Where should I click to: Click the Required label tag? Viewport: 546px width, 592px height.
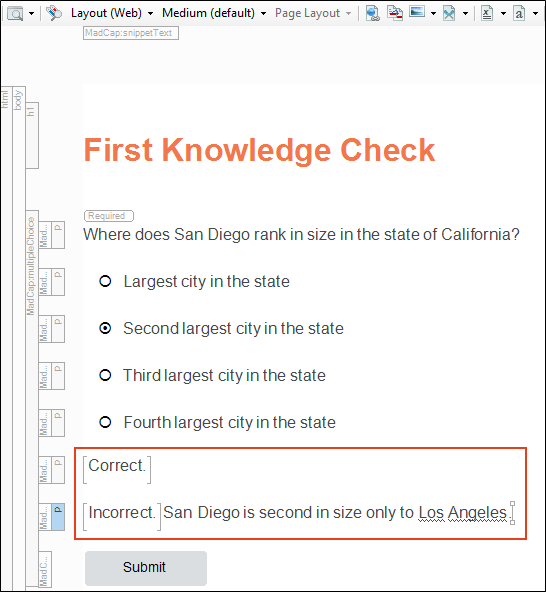[x=109, y=216]
